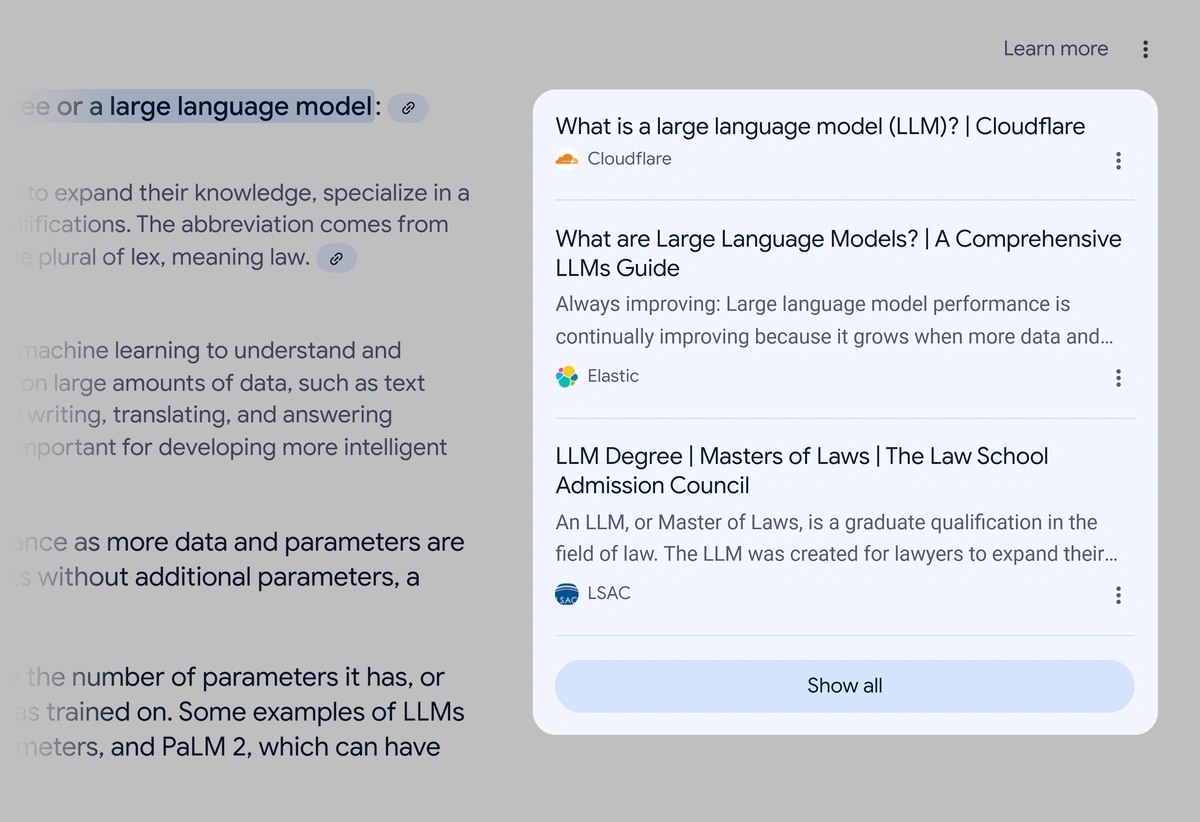The width and height of the screenshot is (1200, 822).
Task: Click the orange Cloudflare logo icon
Action: coord(567,159)
